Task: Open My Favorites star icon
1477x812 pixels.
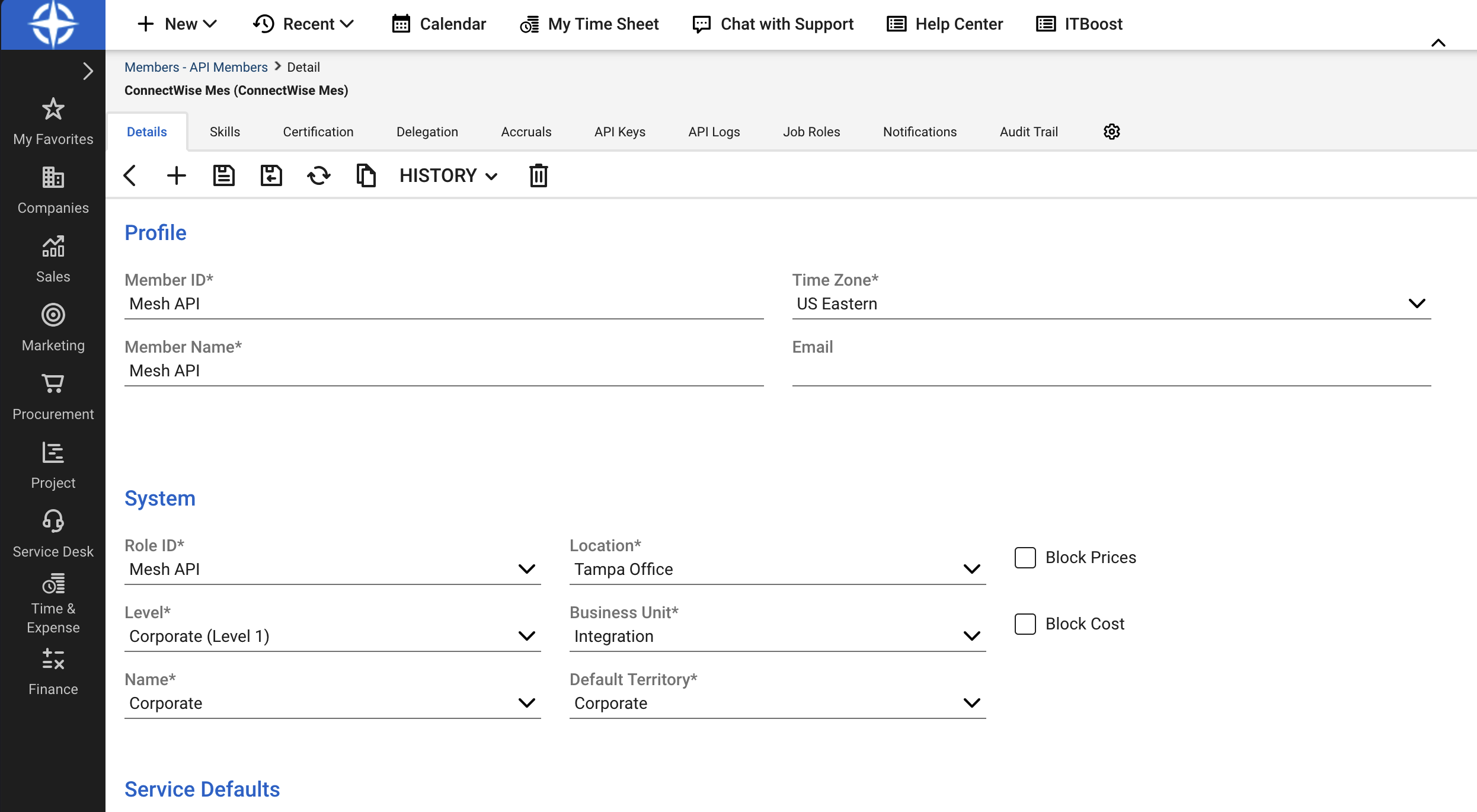Action: pyautogui.click(x=53, y=109)
